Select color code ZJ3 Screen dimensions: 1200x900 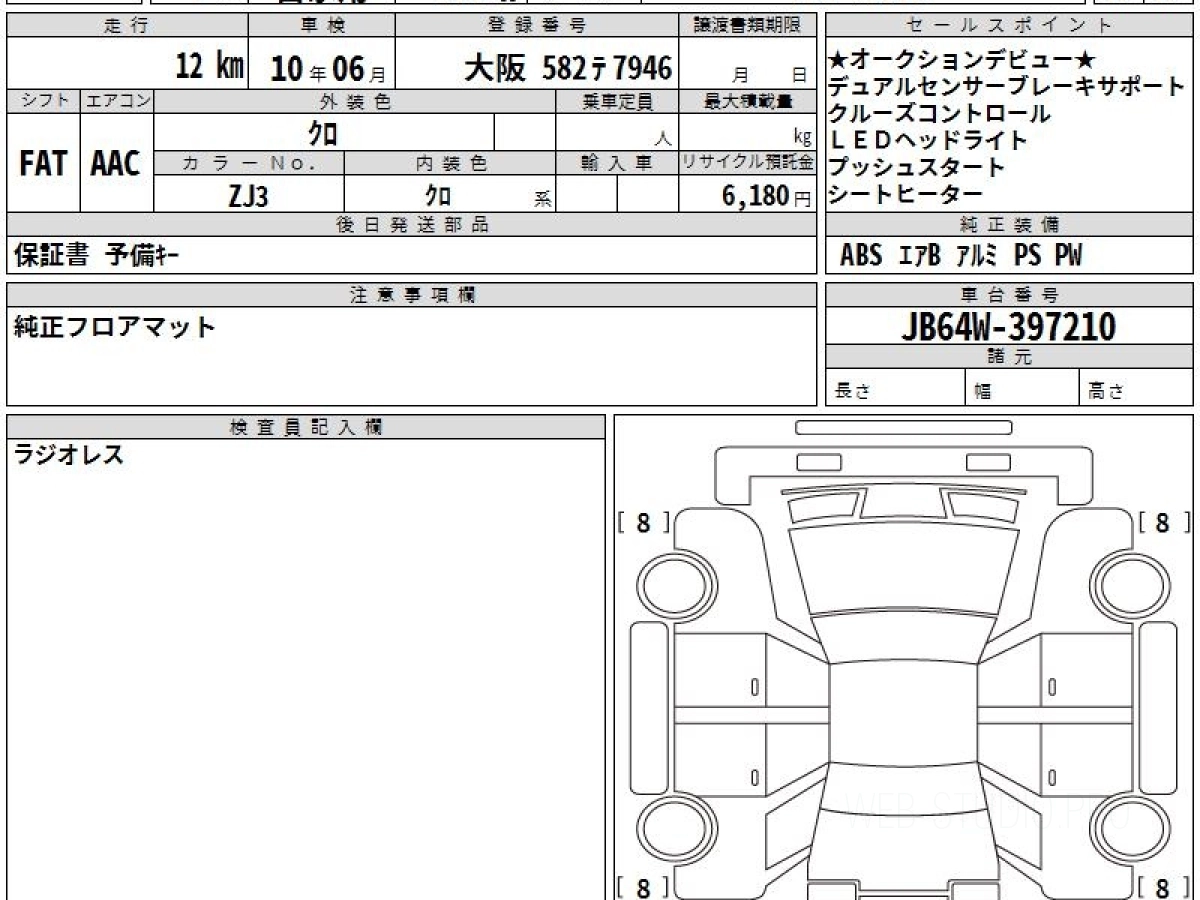click(x=248, y=196)
